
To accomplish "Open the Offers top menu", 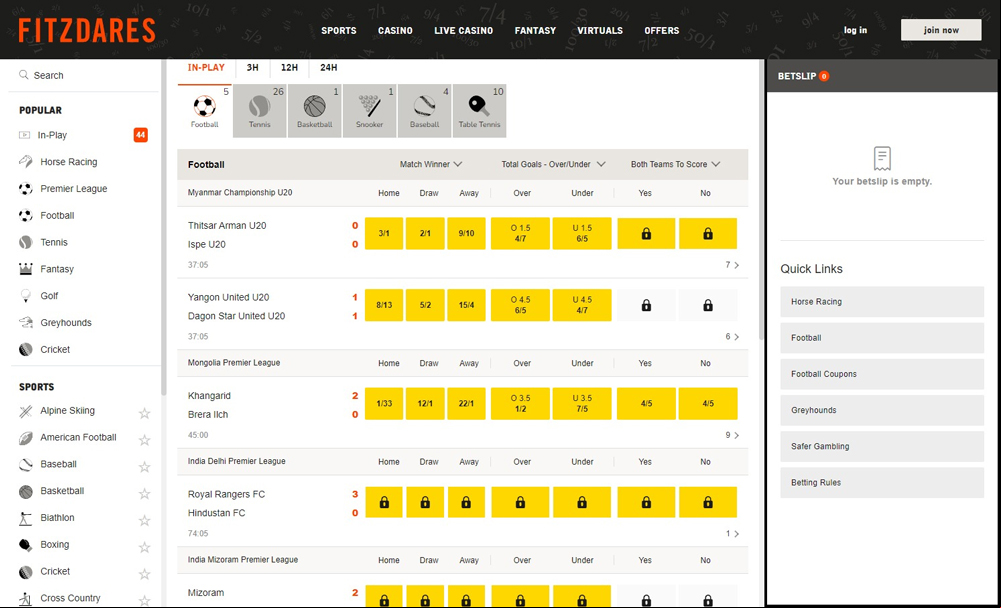I will click(662, 30).
